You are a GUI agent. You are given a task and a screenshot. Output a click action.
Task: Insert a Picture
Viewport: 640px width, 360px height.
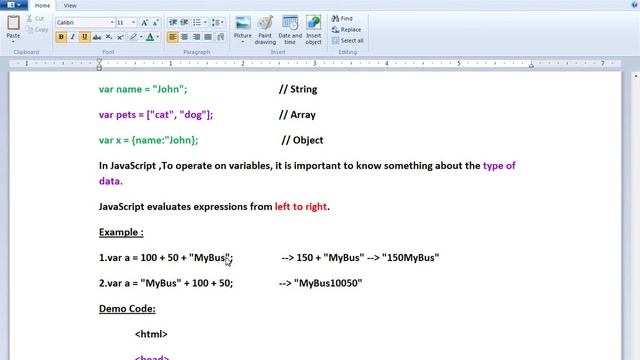pyautogui.click(x=242, y=26)
